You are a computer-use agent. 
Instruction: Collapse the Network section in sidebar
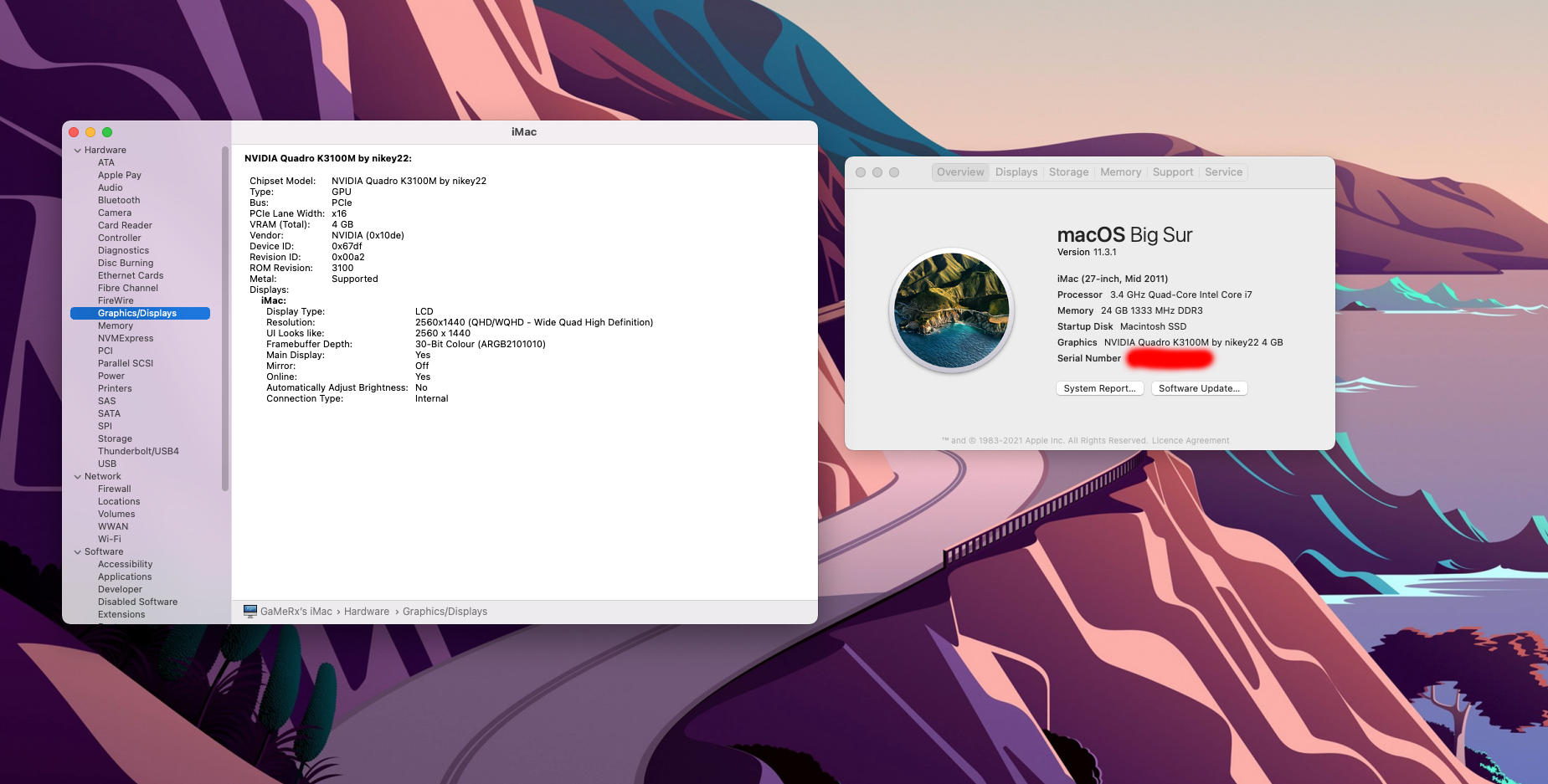point(78,477)
